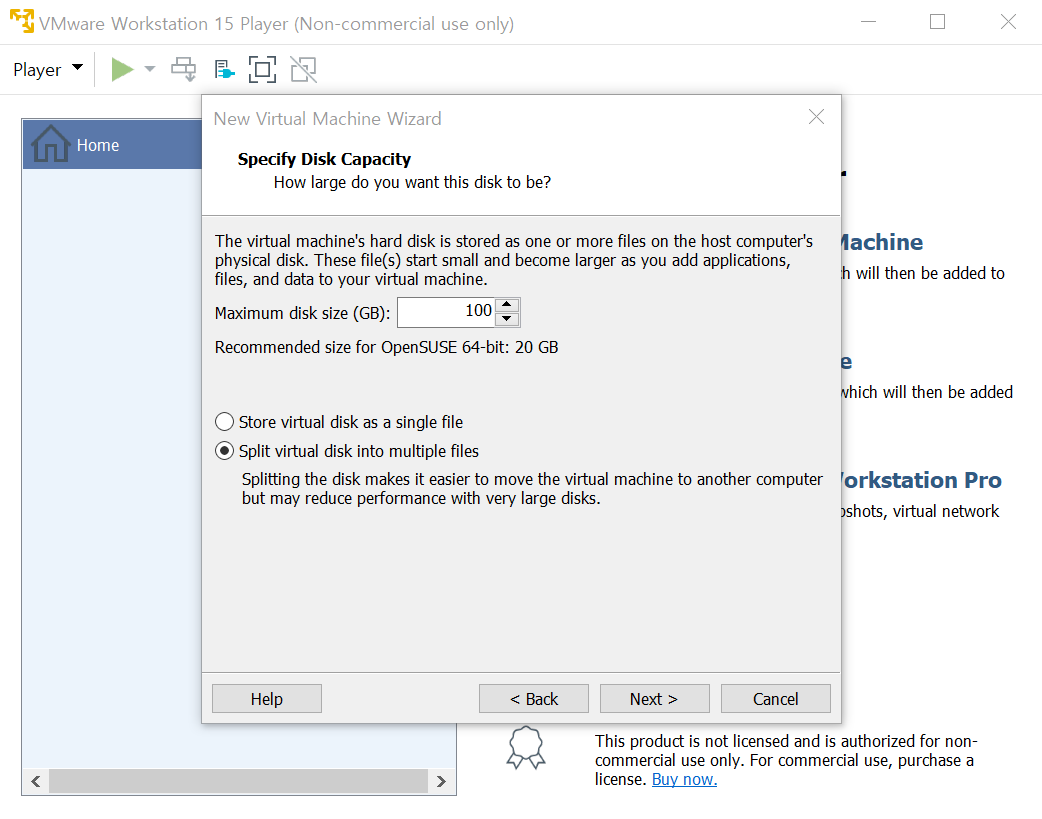Screen dimensions: 1042x819
Task: Click Send Ctrl+Alt+Del toolbar icon
Action: point(183,69)
